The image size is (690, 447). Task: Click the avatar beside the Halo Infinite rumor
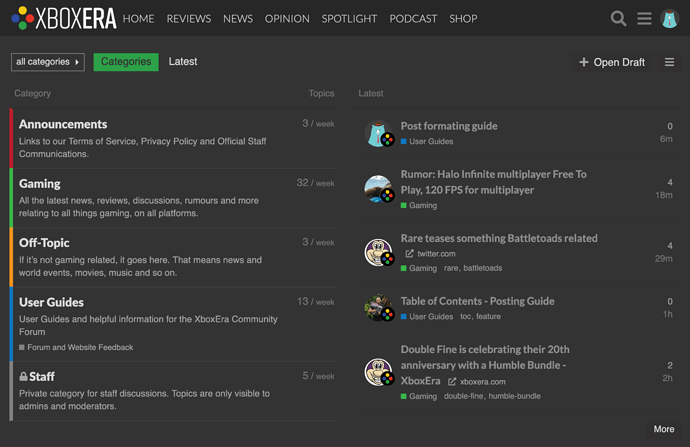coord(378,189)
